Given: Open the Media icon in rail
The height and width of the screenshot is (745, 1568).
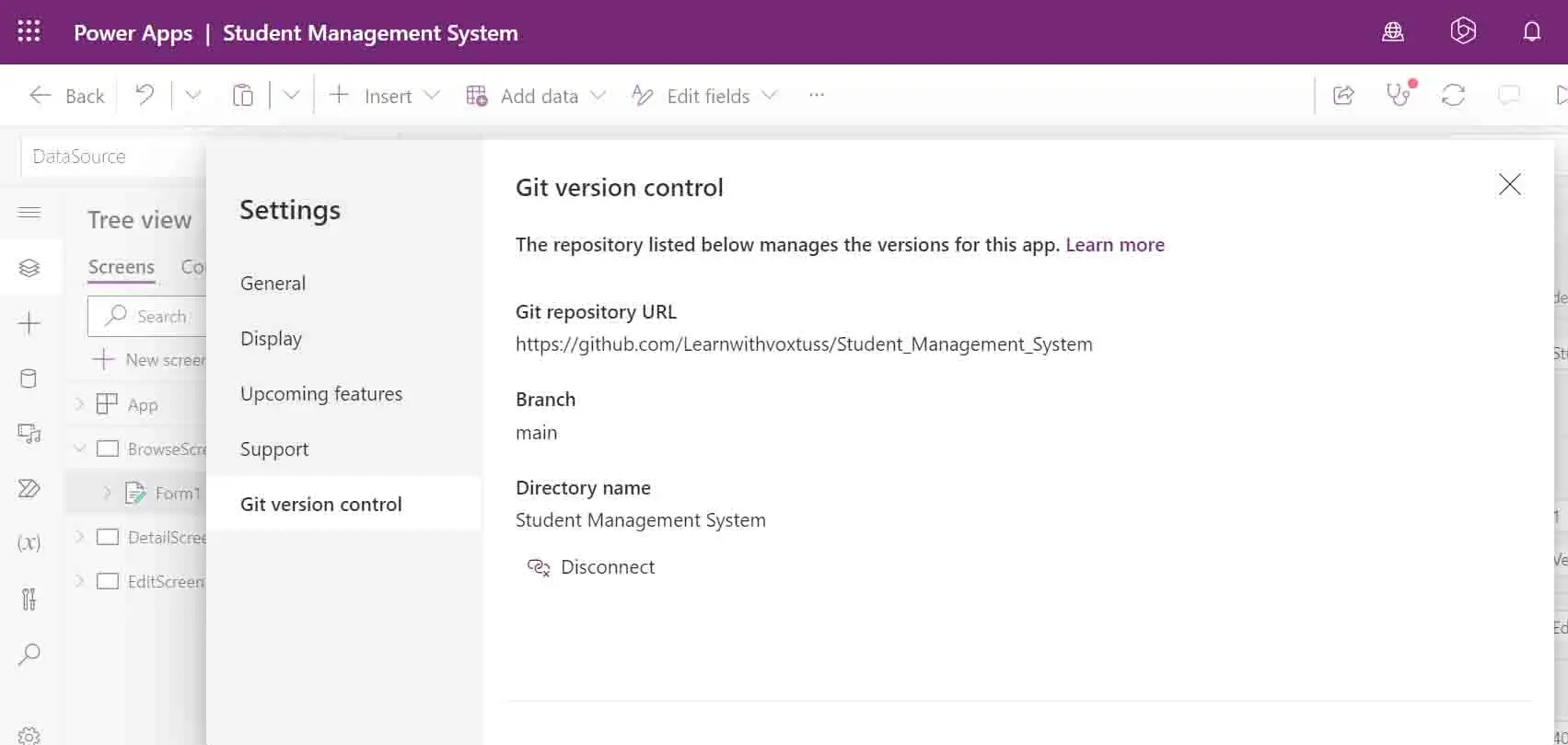Looking at the screenshot, I should pos(29,433).
